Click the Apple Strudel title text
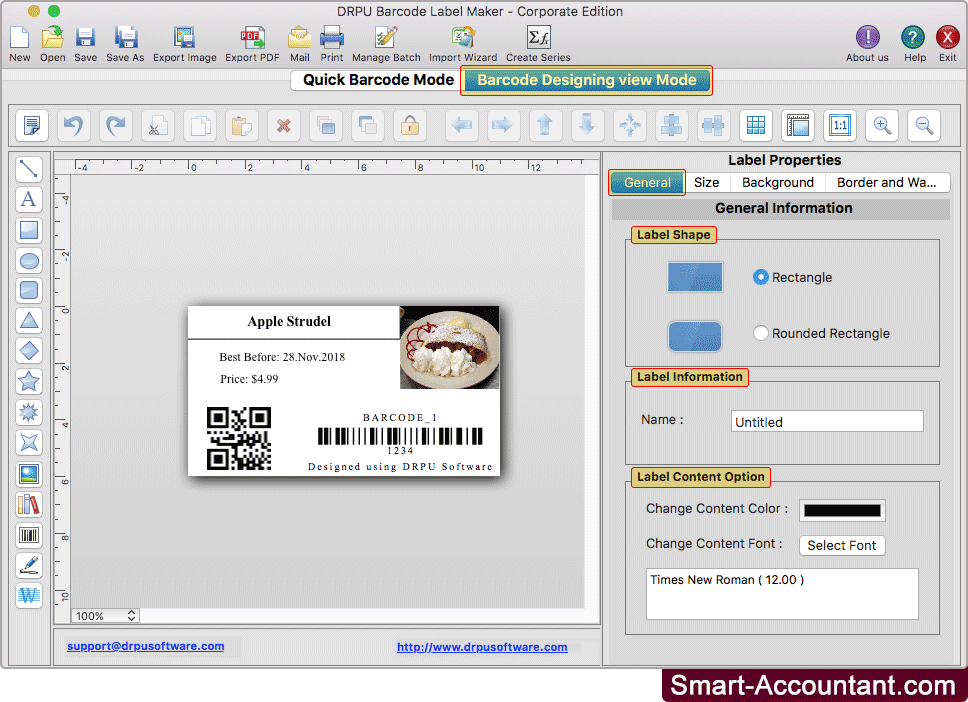The image size is (968, 702). 289,322
